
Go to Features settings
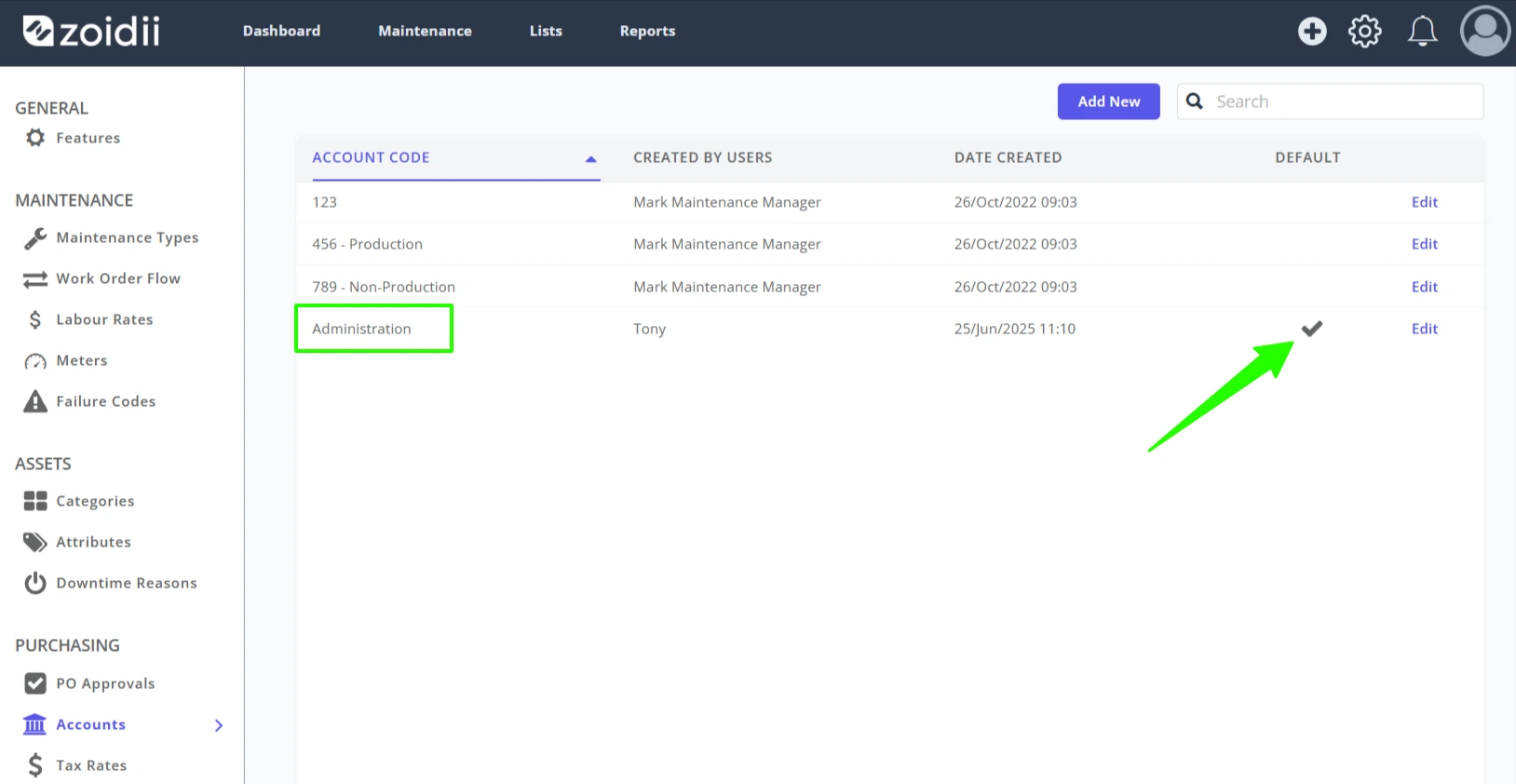(x=88, y=138)
